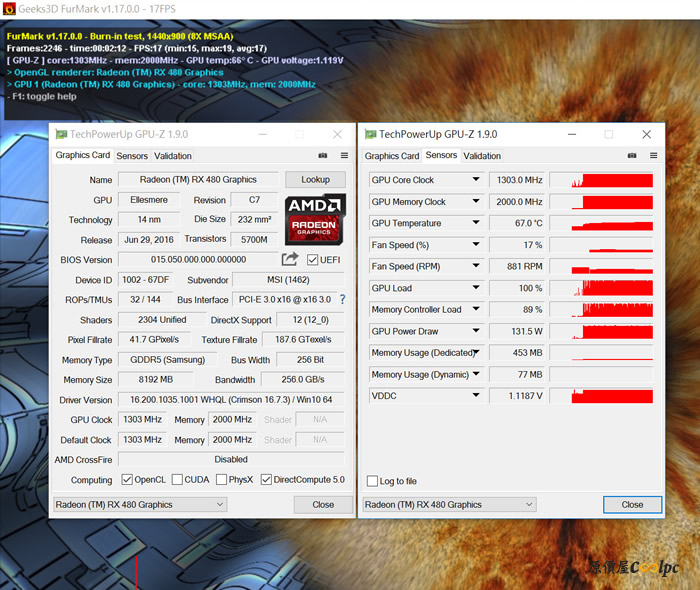Screen dimensions: 700x590
Task: Click the Device ID value '1002 - 67DF'
Action: [146, 280]
